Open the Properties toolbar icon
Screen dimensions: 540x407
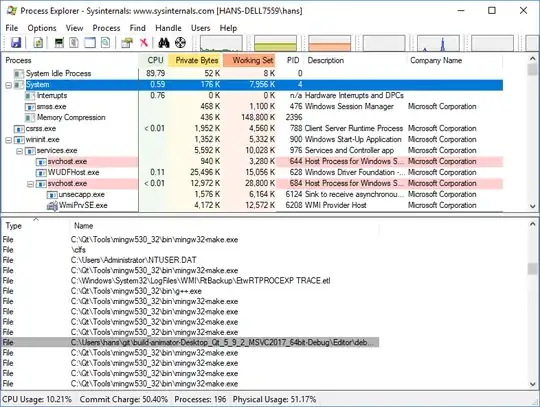[x=127, y=43]
